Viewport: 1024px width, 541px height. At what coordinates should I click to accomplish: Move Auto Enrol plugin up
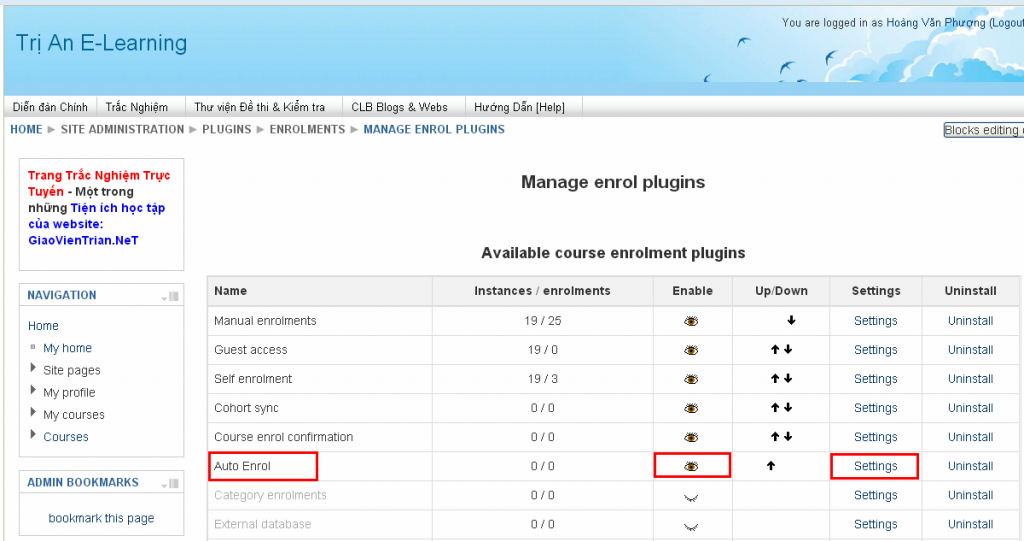[x=771, y=466]
